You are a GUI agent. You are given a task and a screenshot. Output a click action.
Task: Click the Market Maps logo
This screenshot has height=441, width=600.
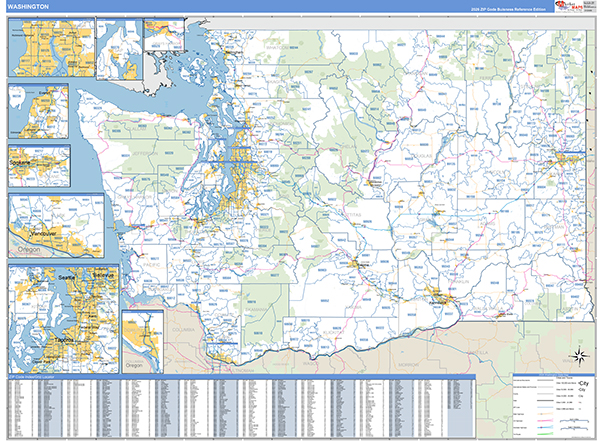[569, 7]
